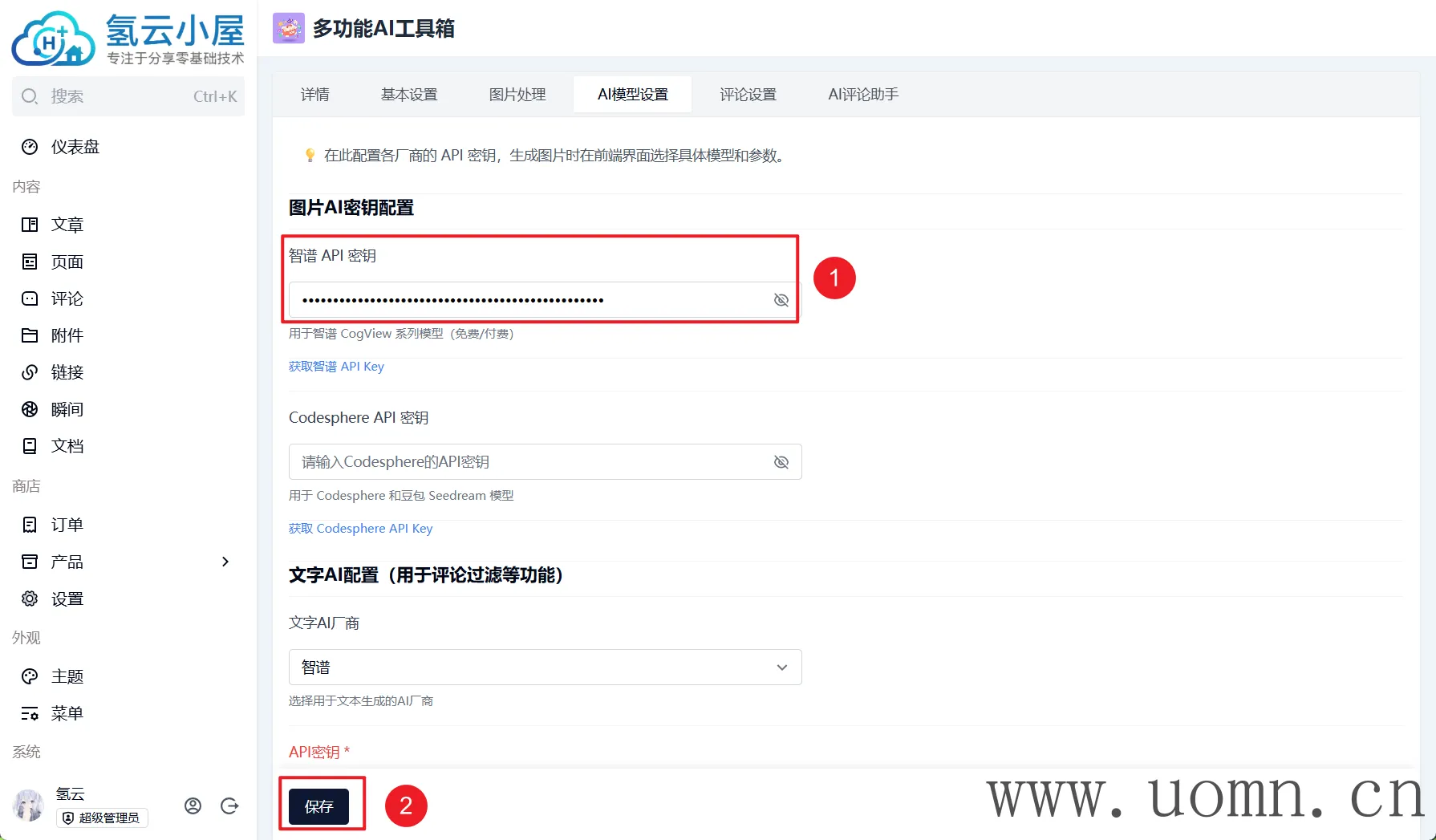Open the 仪表盘 dashboard icon
Image resolution: width=1436 pixels, height=840 pixels.
30,147
